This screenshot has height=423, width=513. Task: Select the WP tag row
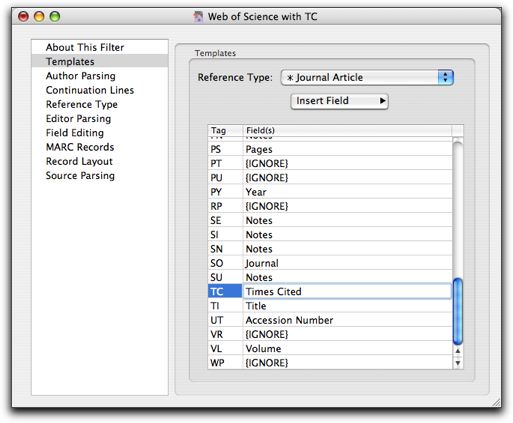330,363
